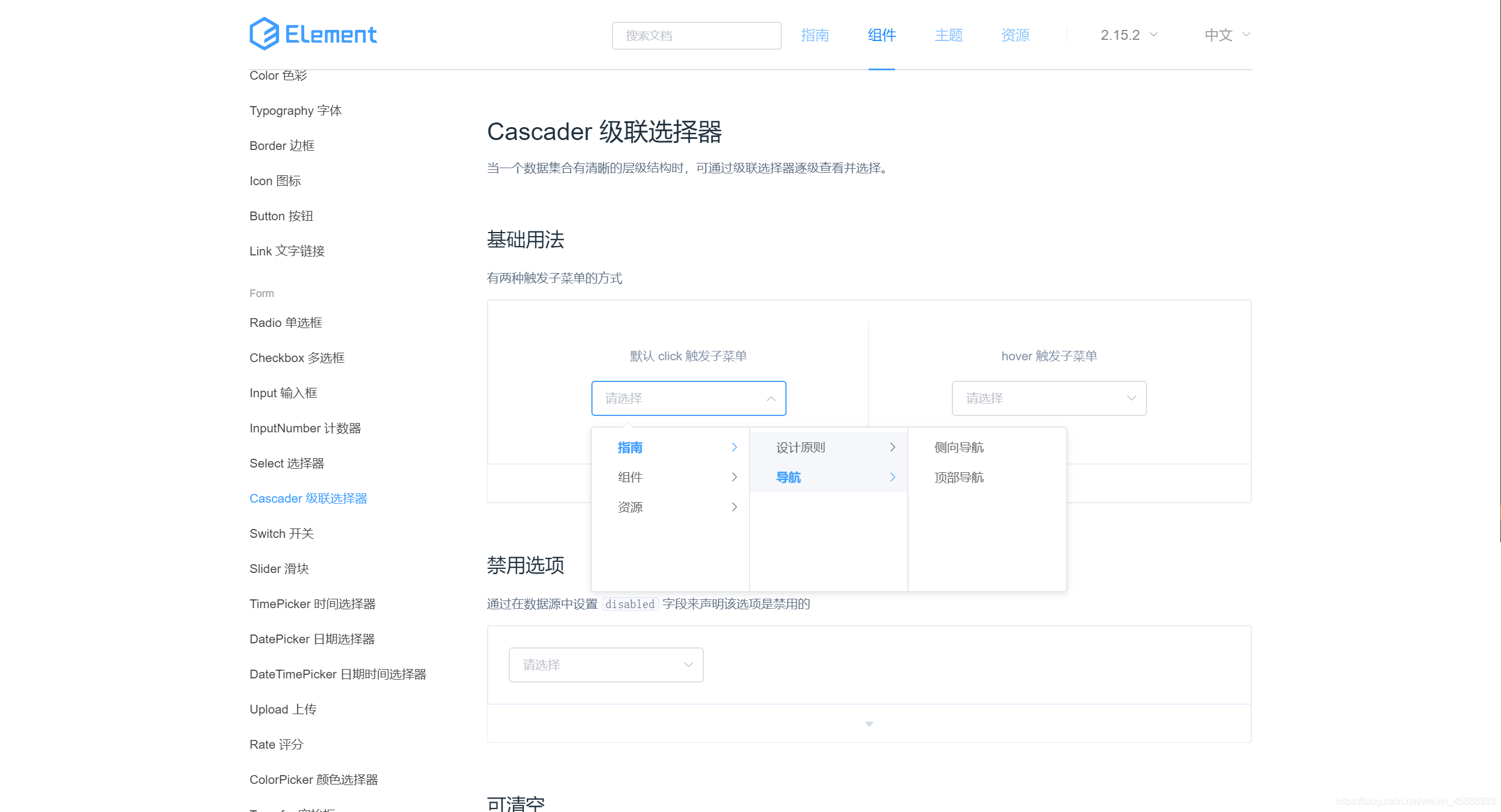Viewport: 1501px width, 812px height.
Task: Click the blue arrow beside 导航 option
Action: point(892,477)
